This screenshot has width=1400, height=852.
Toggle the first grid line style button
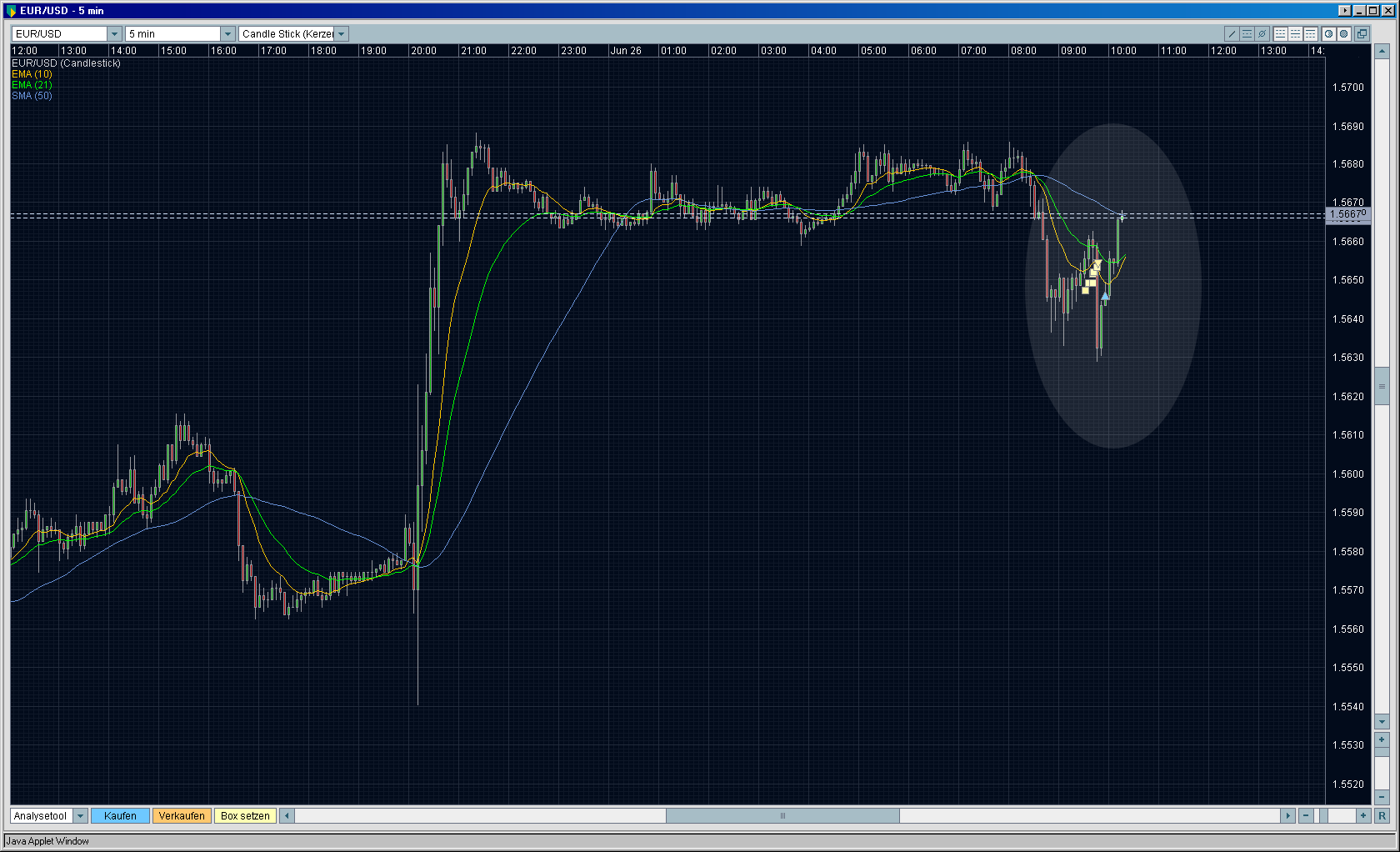pyautogui.click(x=1281, y=34)
